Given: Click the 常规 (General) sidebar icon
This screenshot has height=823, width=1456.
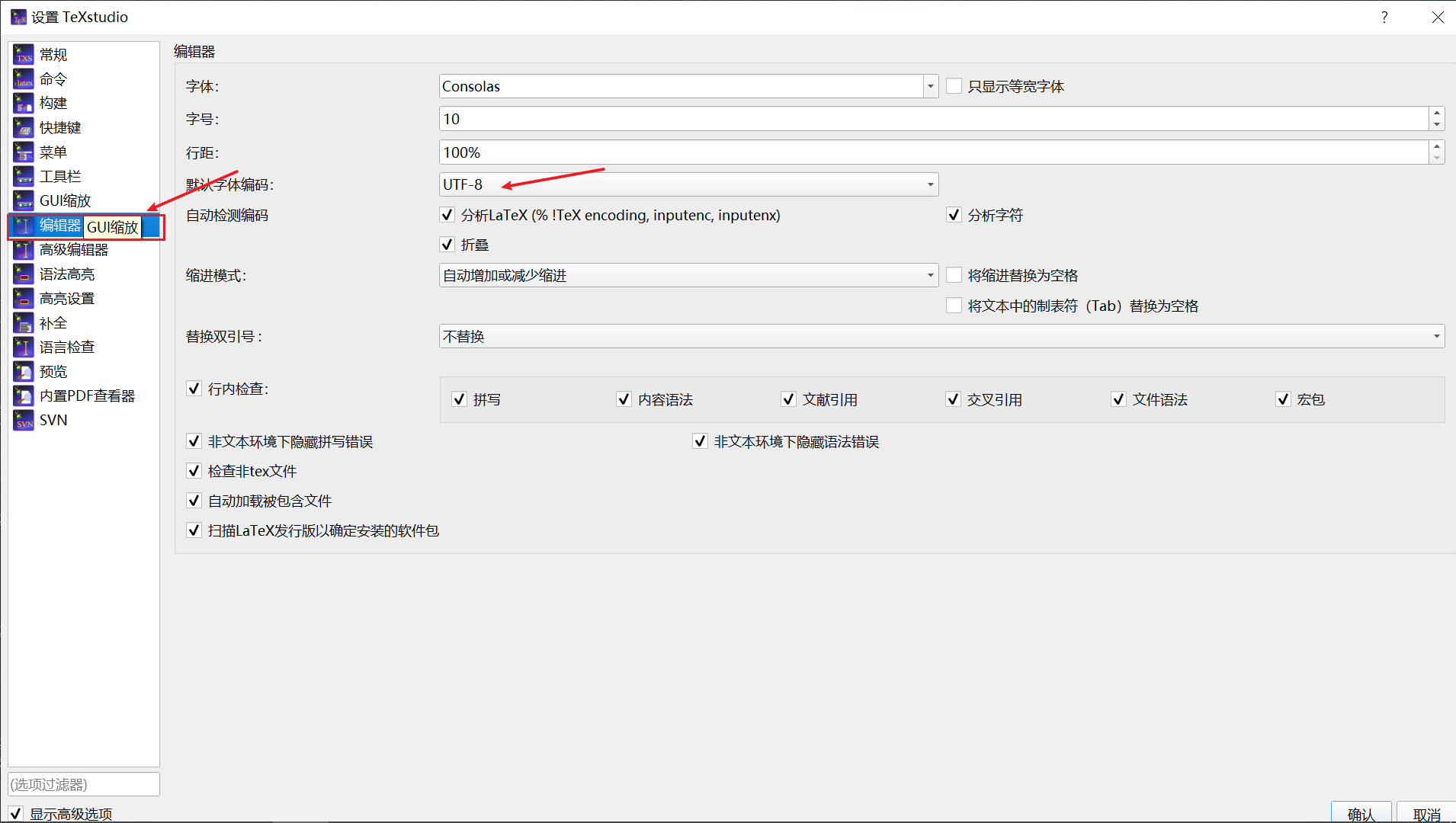Looking at the screenshot, I should pyautogui.click(x=24, y=54).
